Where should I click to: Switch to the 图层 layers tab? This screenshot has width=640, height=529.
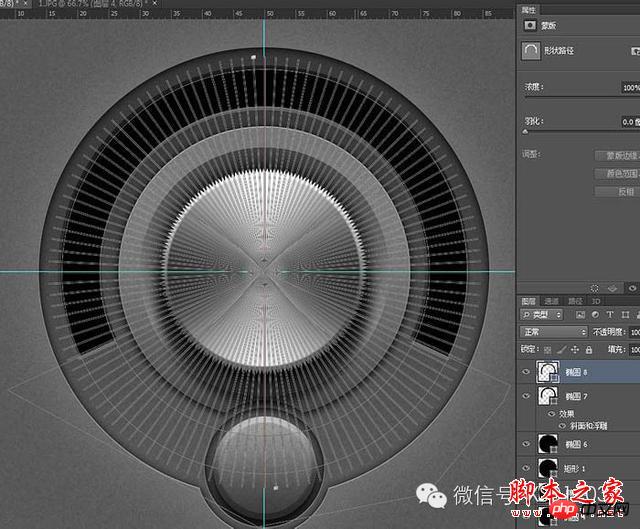coord(528,301)
